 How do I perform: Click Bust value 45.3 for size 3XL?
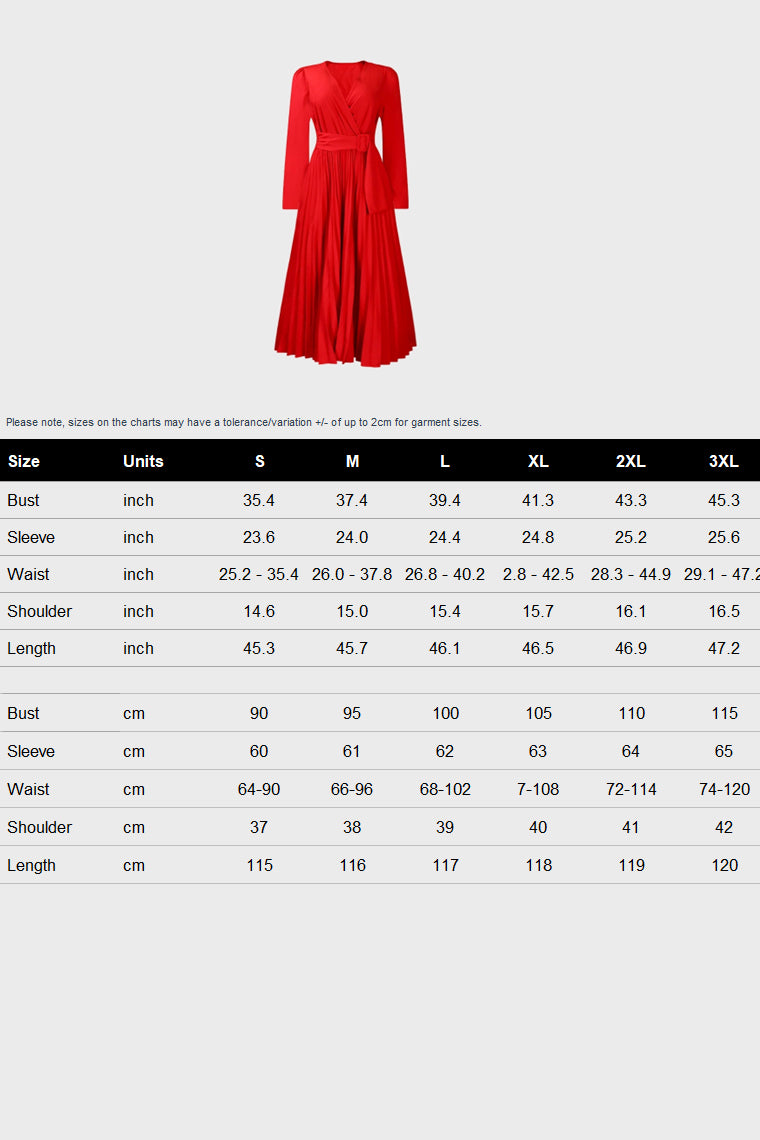click(724, 500)
